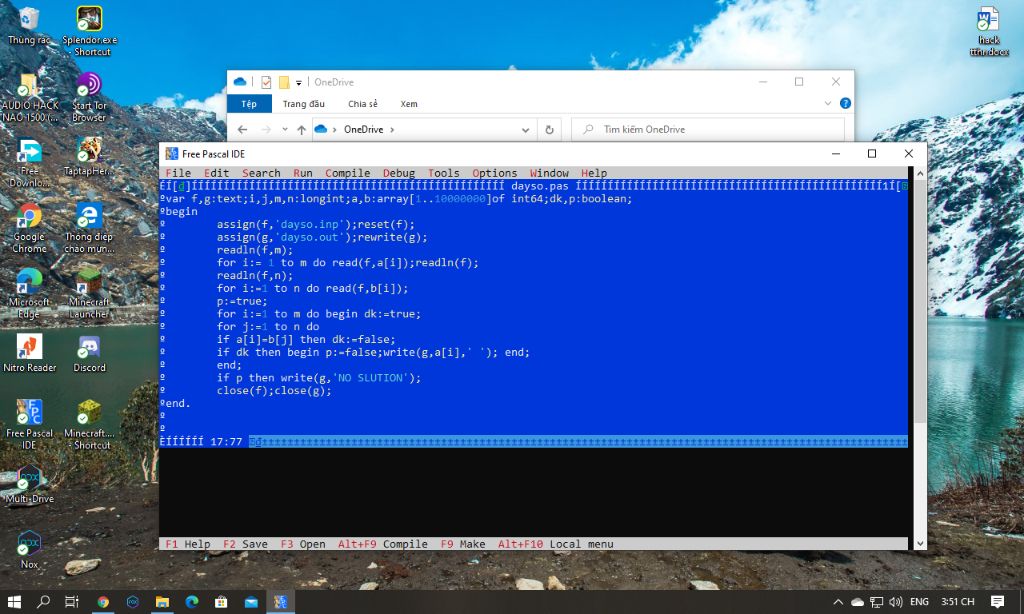The image size is (1024, 614).
Task: Select the hack tthn.docx desktop file
Action: click(988, 31)
